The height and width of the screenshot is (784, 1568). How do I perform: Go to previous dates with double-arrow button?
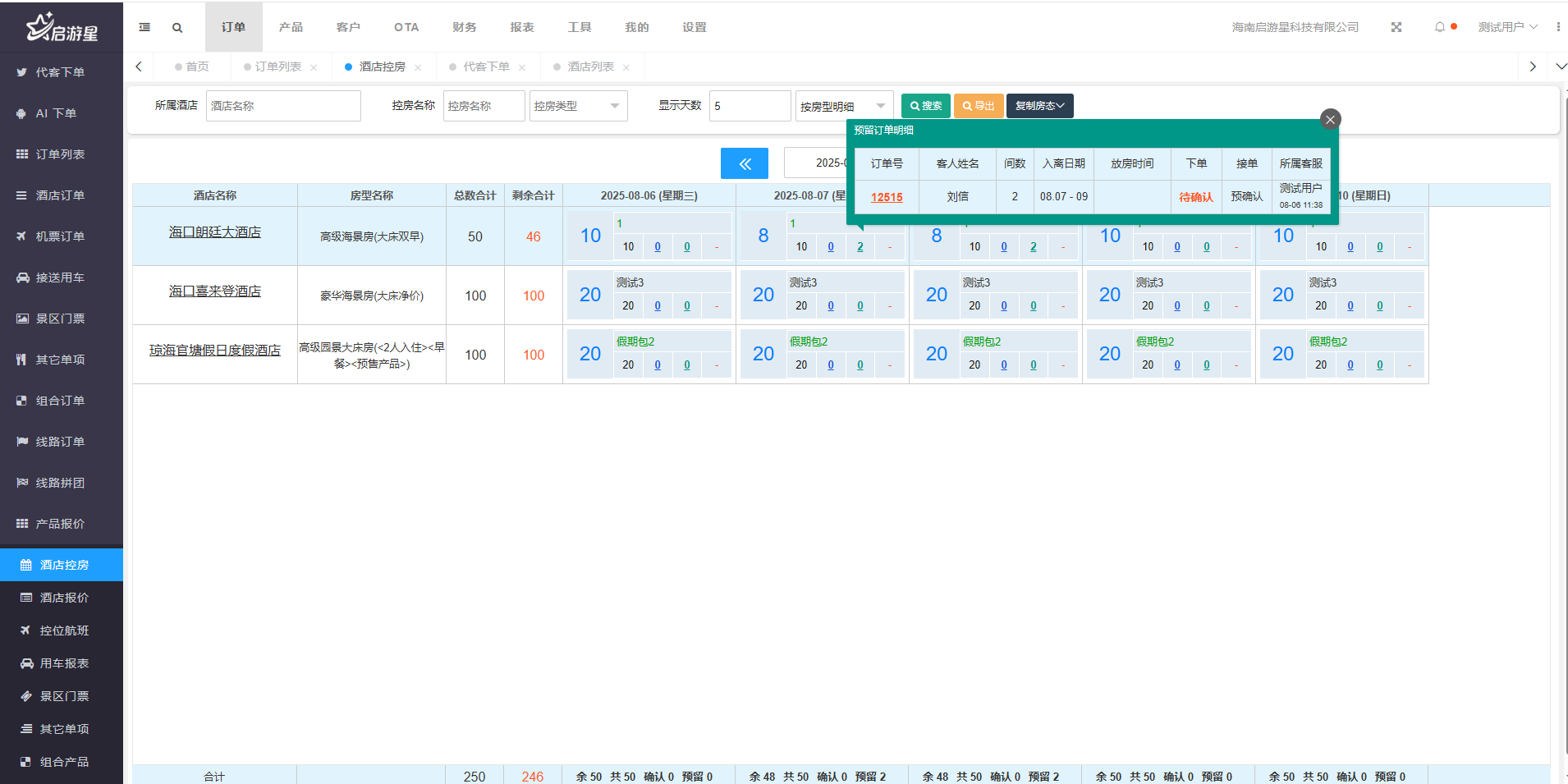pyautogui.click(x=744, y=163)
